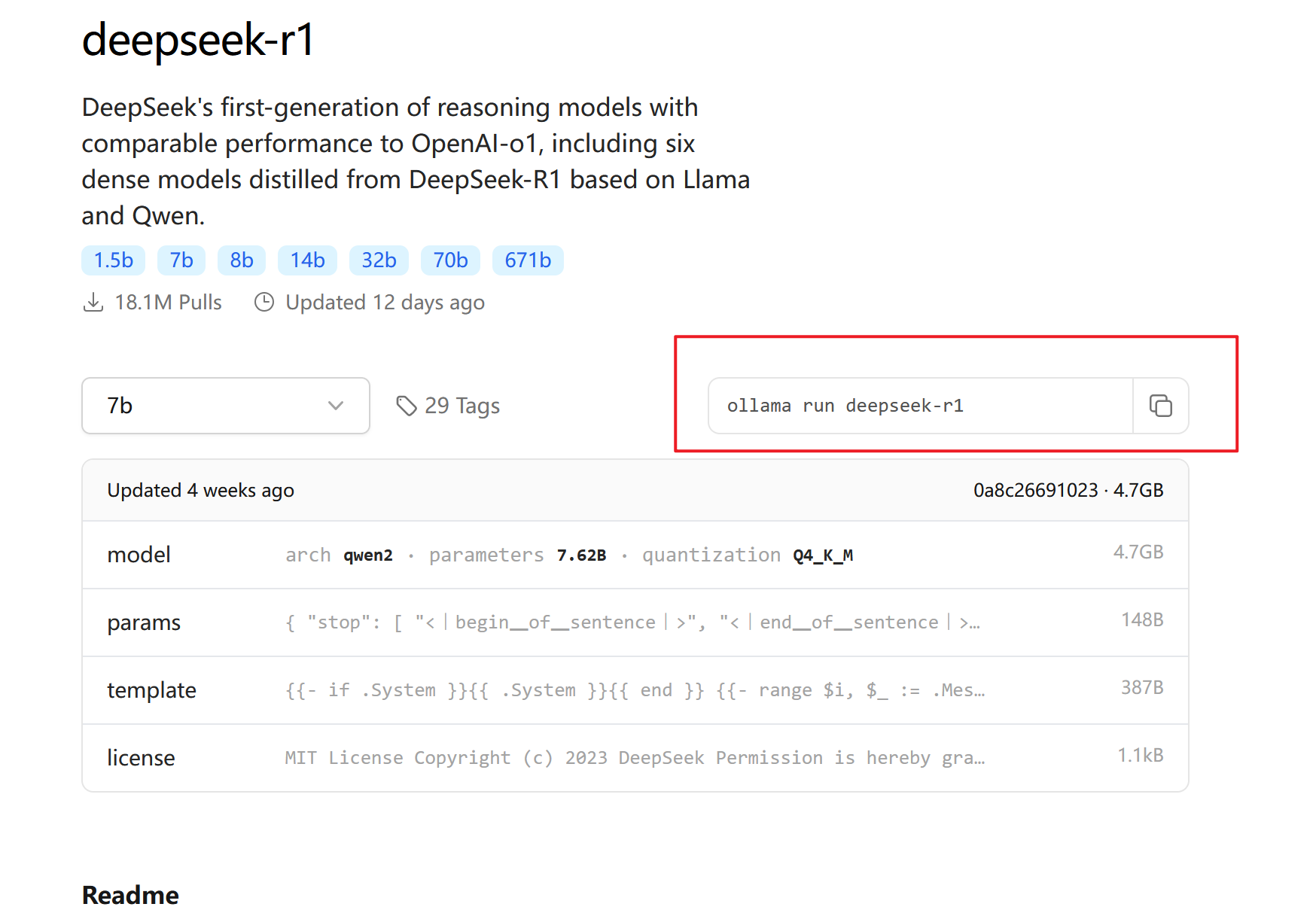Open the 70b model tag
Image resolution: width=1316 pixels, height=916 pixels.
point(450,260)
